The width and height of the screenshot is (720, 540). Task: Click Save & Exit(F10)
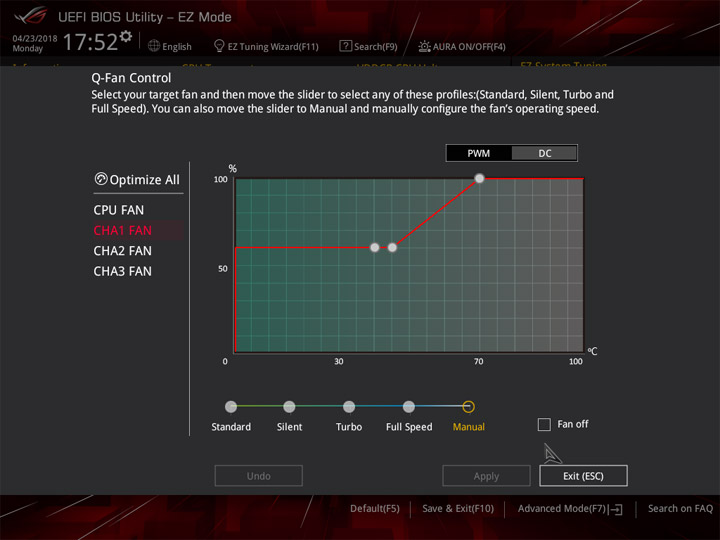[458, 509]
